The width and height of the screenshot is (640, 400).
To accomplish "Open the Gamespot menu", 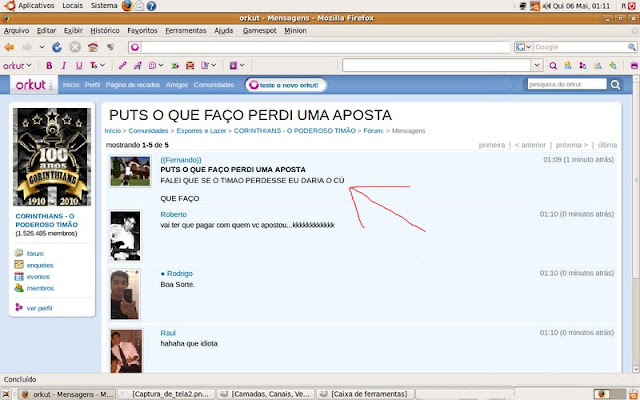I will pyautogui.click(x=260, y=31).
